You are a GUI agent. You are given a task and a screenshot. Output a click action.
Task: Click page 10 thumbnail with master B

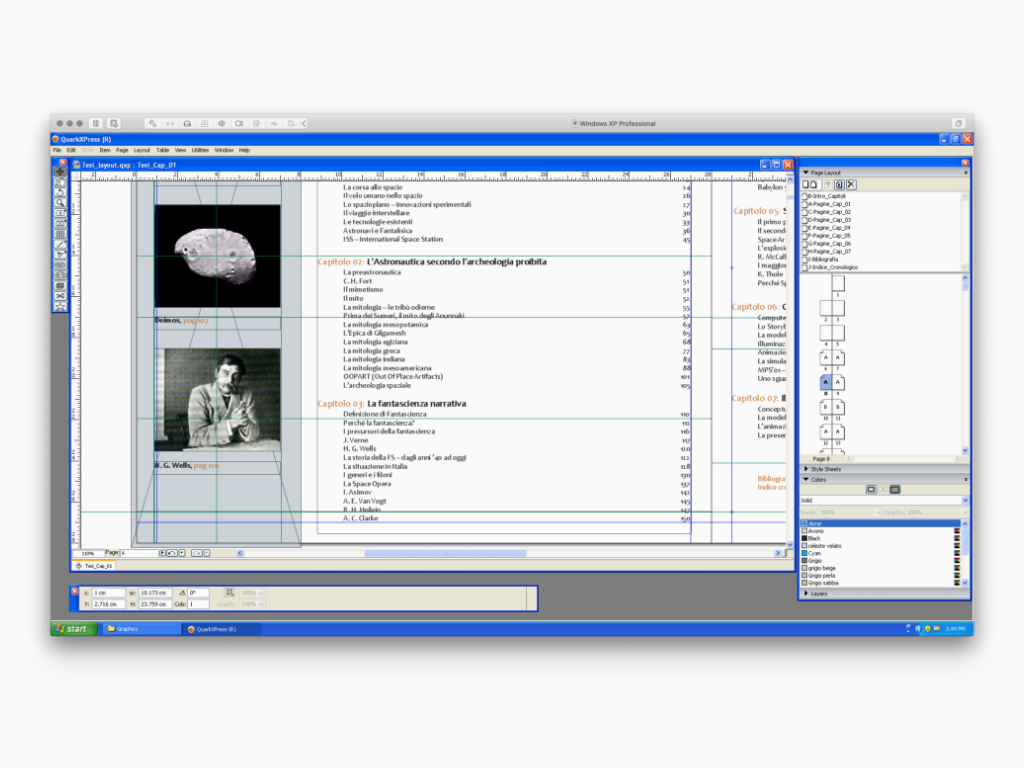825,407
